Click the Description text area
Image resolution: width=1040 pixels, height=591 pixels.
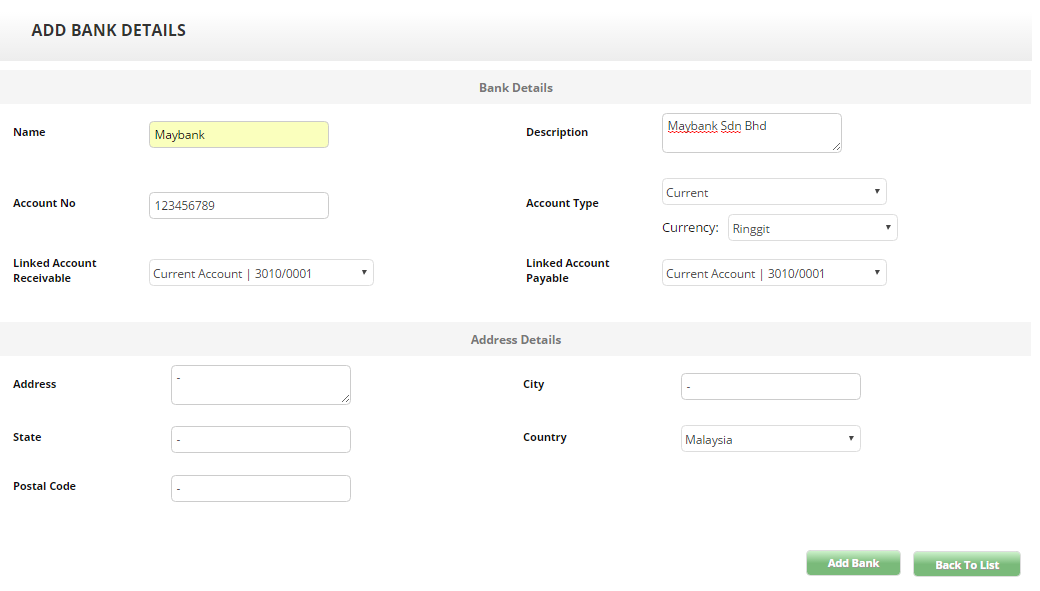[751, 133]
